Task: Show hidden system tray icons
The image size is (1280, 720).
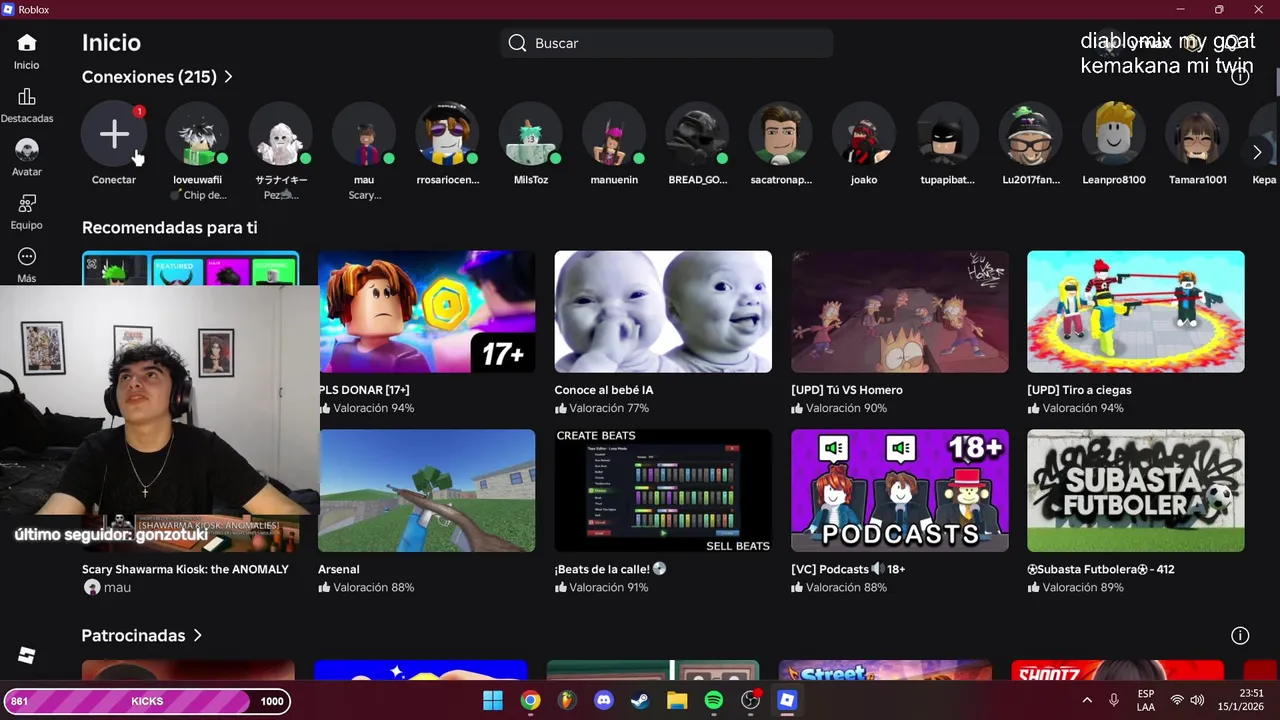Action: click(1087, 701)
